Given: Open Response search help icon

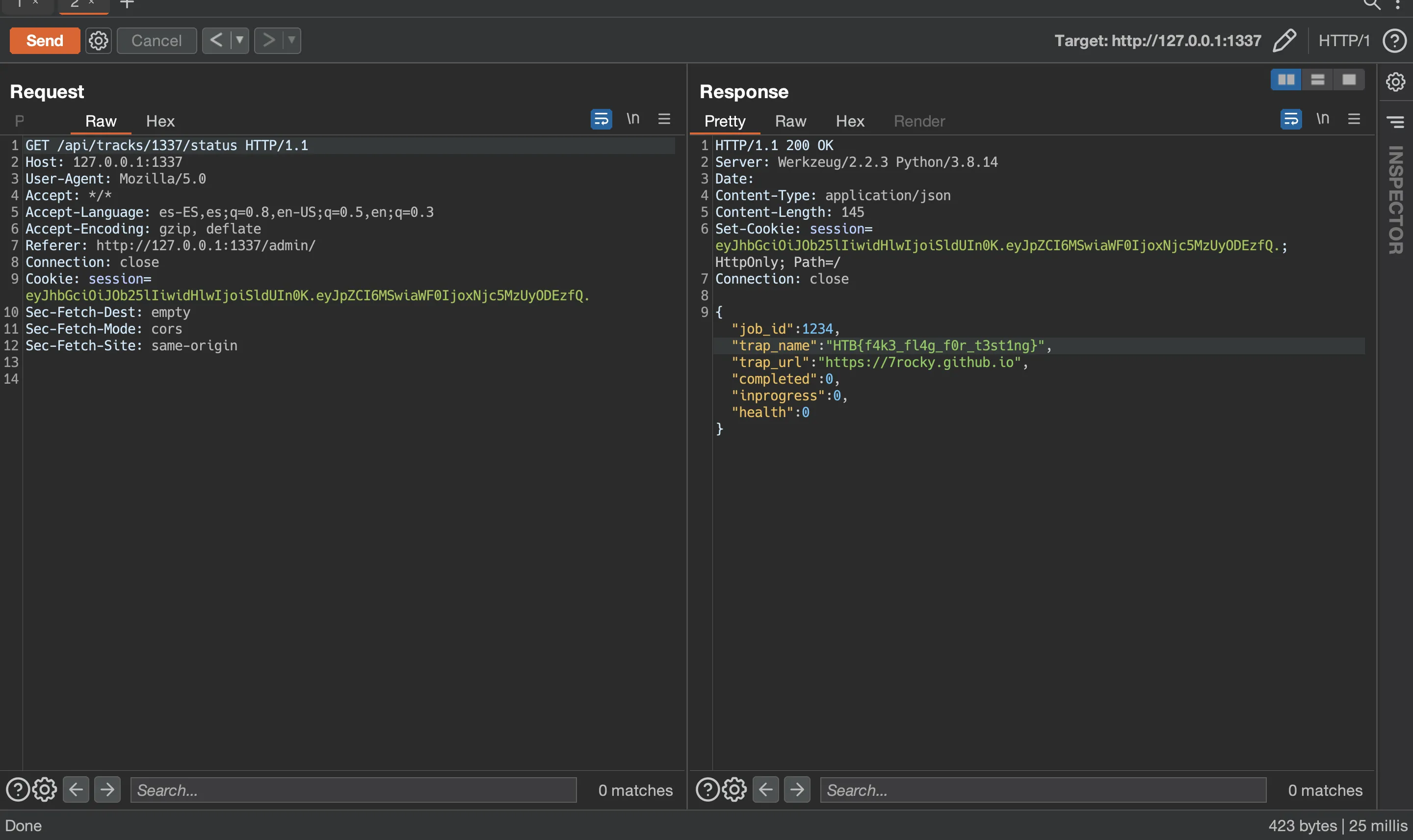Looking at the screenshot, I should 707,789.
